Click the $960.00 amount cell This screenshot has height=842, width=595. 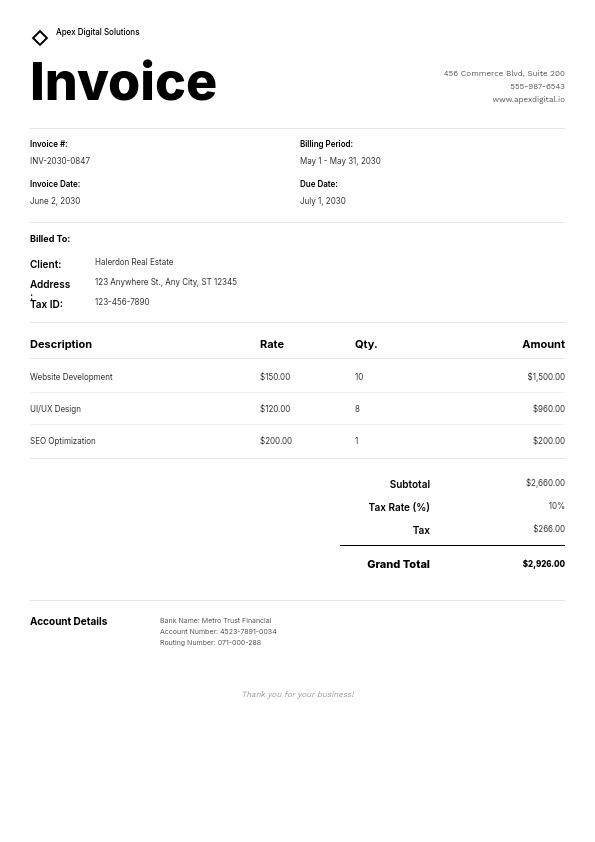click(x=548, y=409)
